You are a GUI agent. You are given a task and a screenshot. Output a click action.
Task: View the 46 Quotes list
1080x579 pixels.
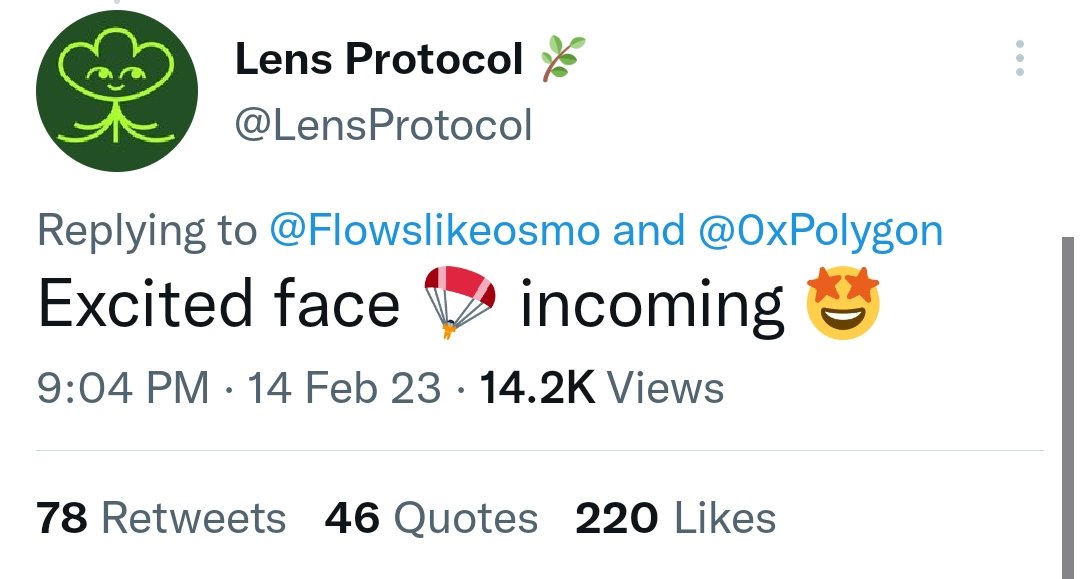click(x=431, y=518)
